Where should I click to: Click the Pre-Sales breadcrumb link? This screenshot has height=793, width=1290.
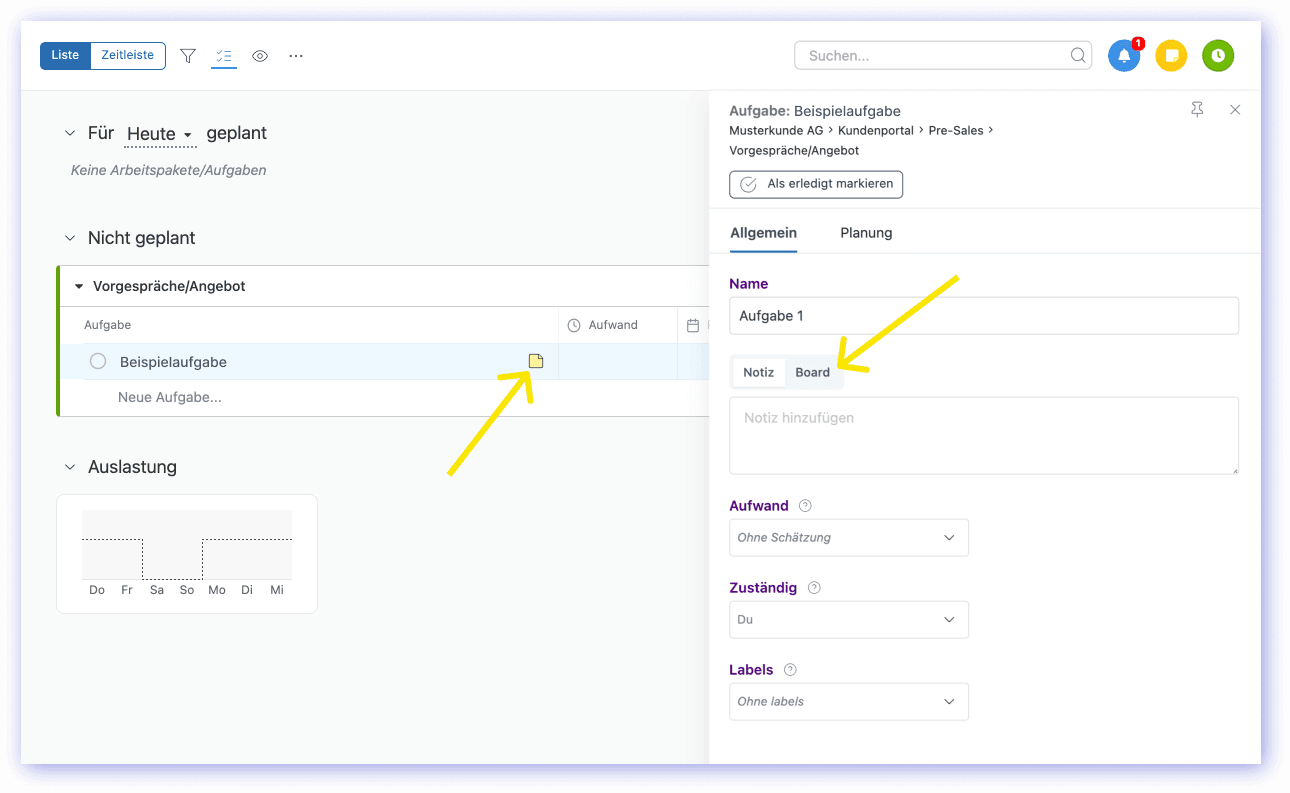tap(956, 130)
